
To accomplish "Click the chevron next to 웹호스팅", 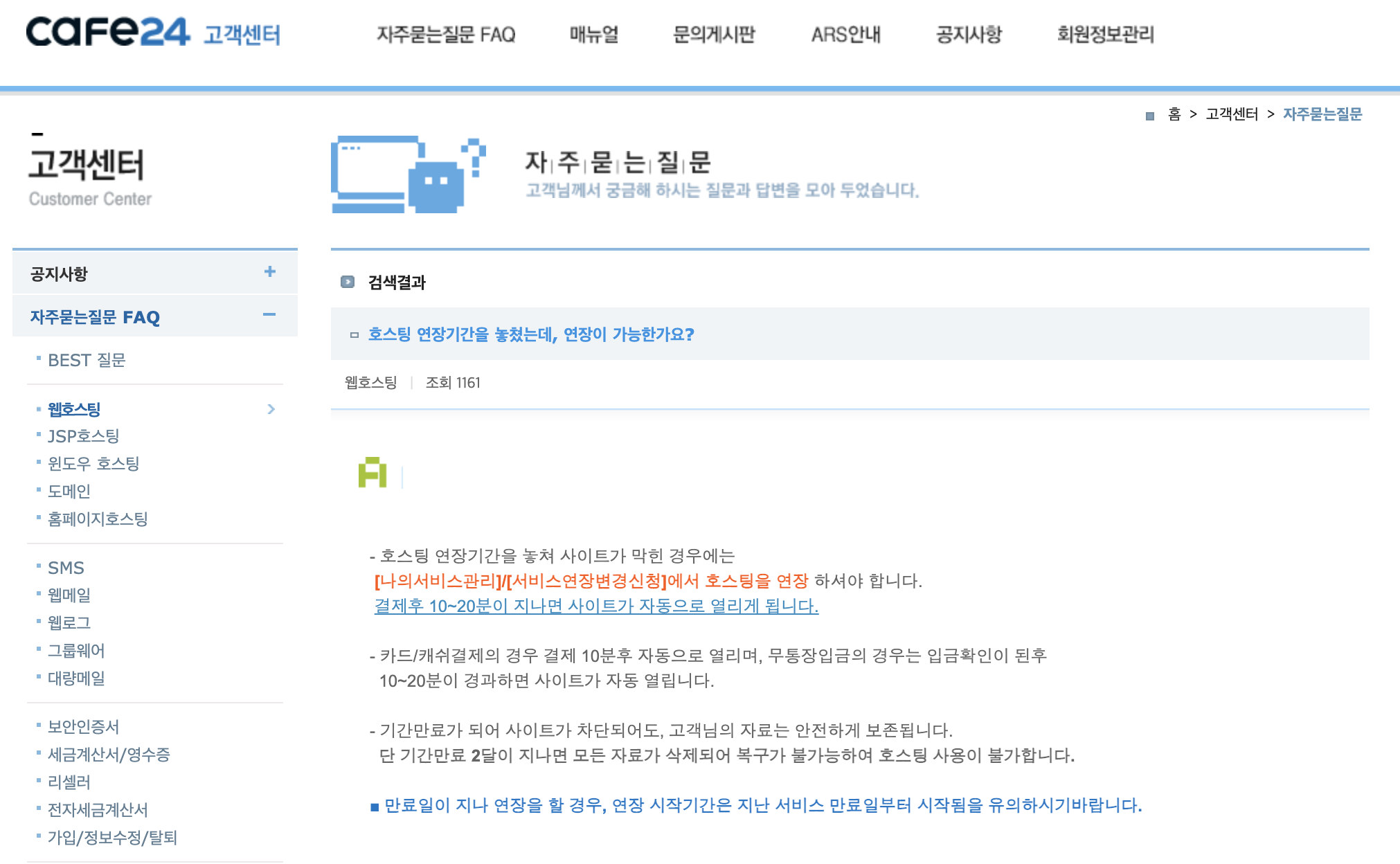I will pos(271,409).
